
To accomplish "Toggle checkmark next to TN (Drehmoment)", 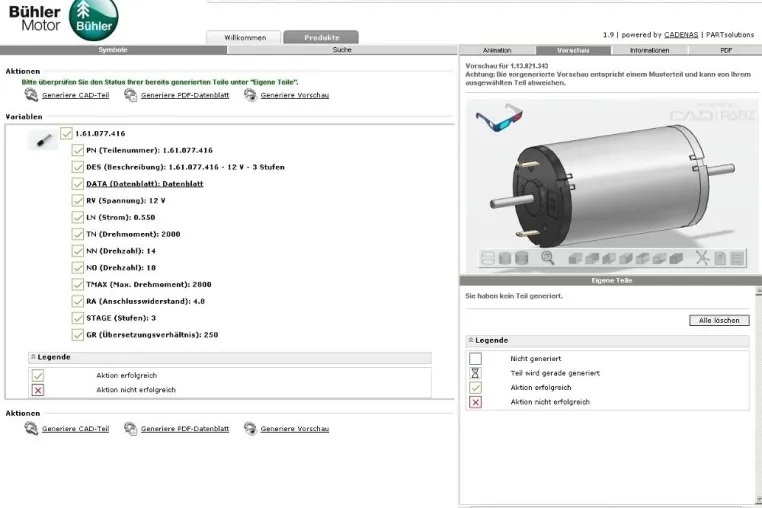I will [78, 234].
